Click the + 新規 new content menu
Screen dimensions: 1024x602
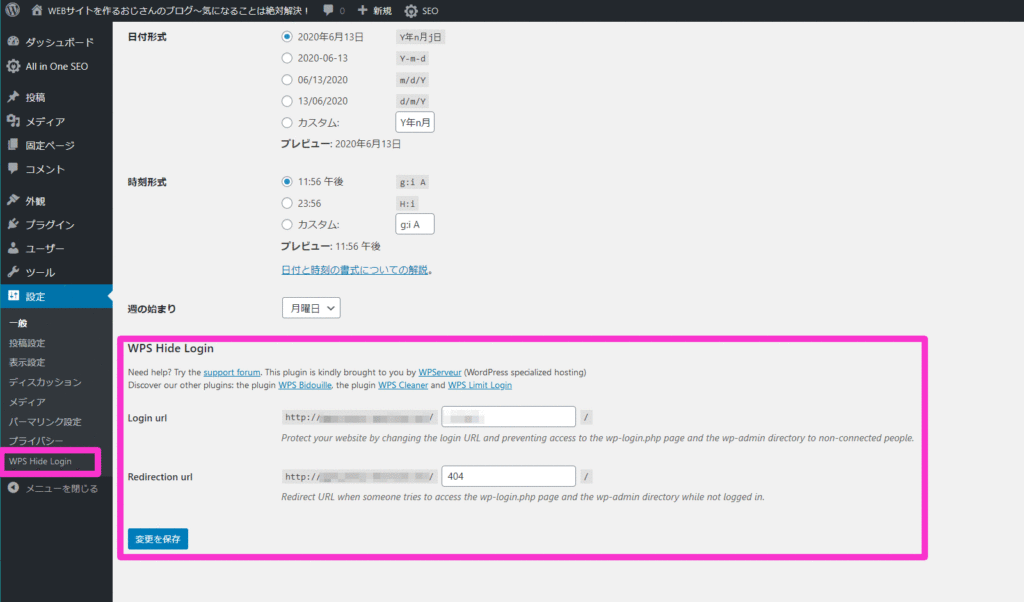(x=375, y=11)
